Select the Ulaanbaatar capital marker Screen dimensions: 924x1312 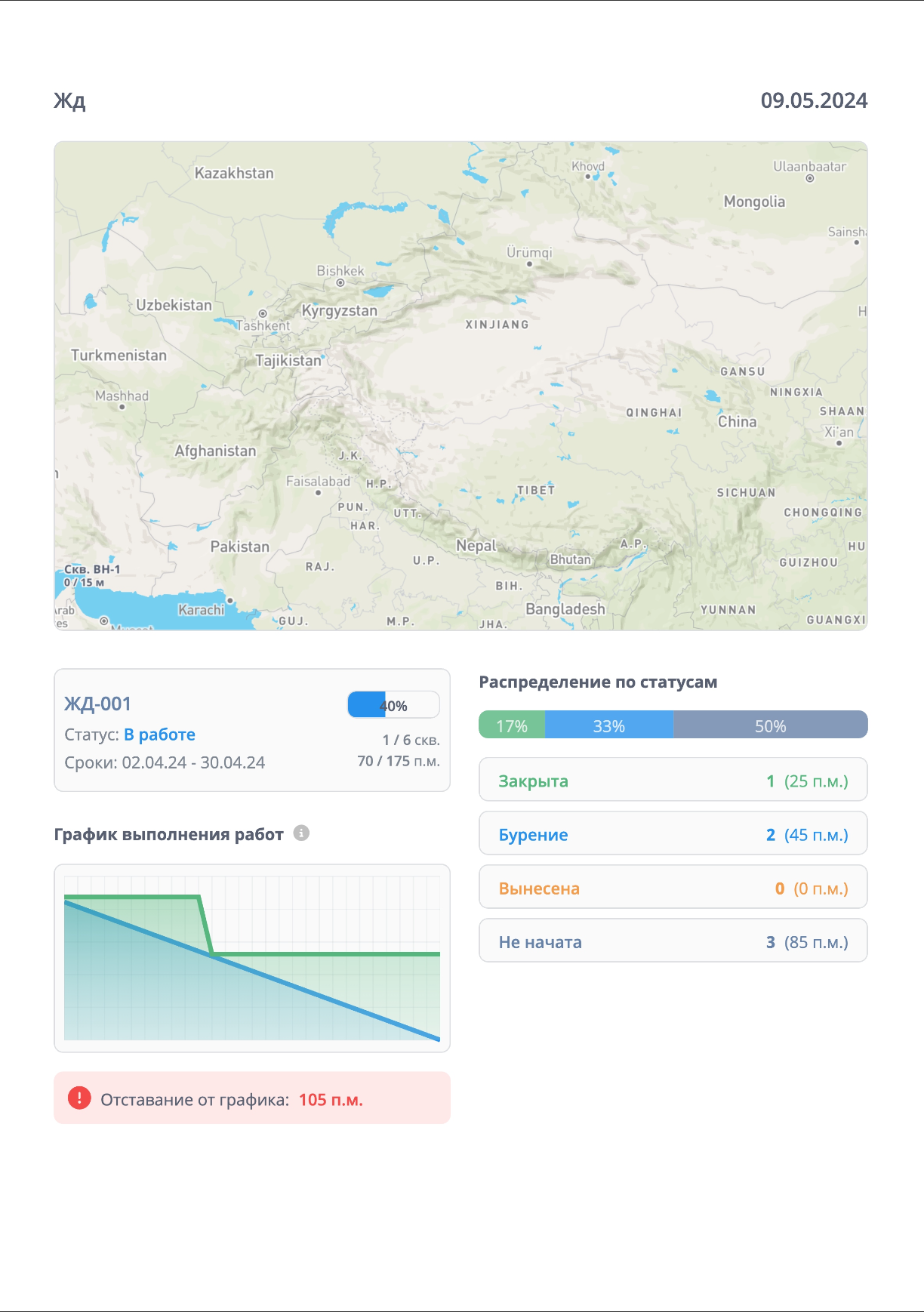[x=810, y=179]
